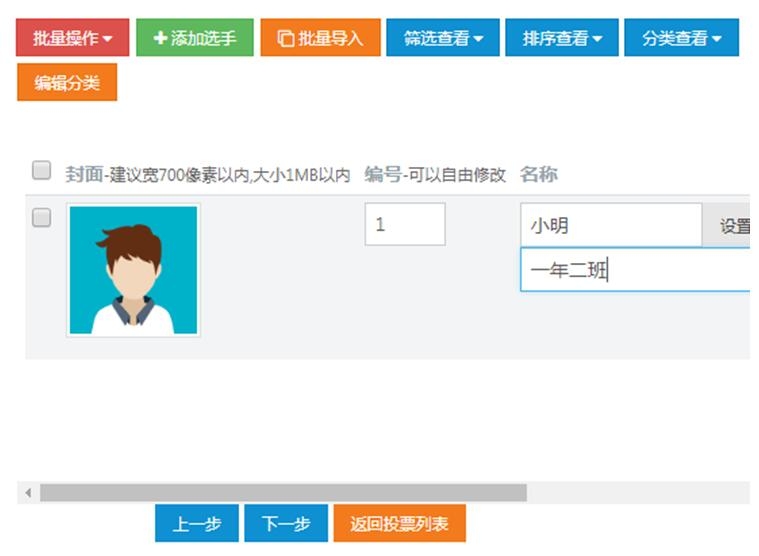Click the scrollbar left arrow

point(28,493)
